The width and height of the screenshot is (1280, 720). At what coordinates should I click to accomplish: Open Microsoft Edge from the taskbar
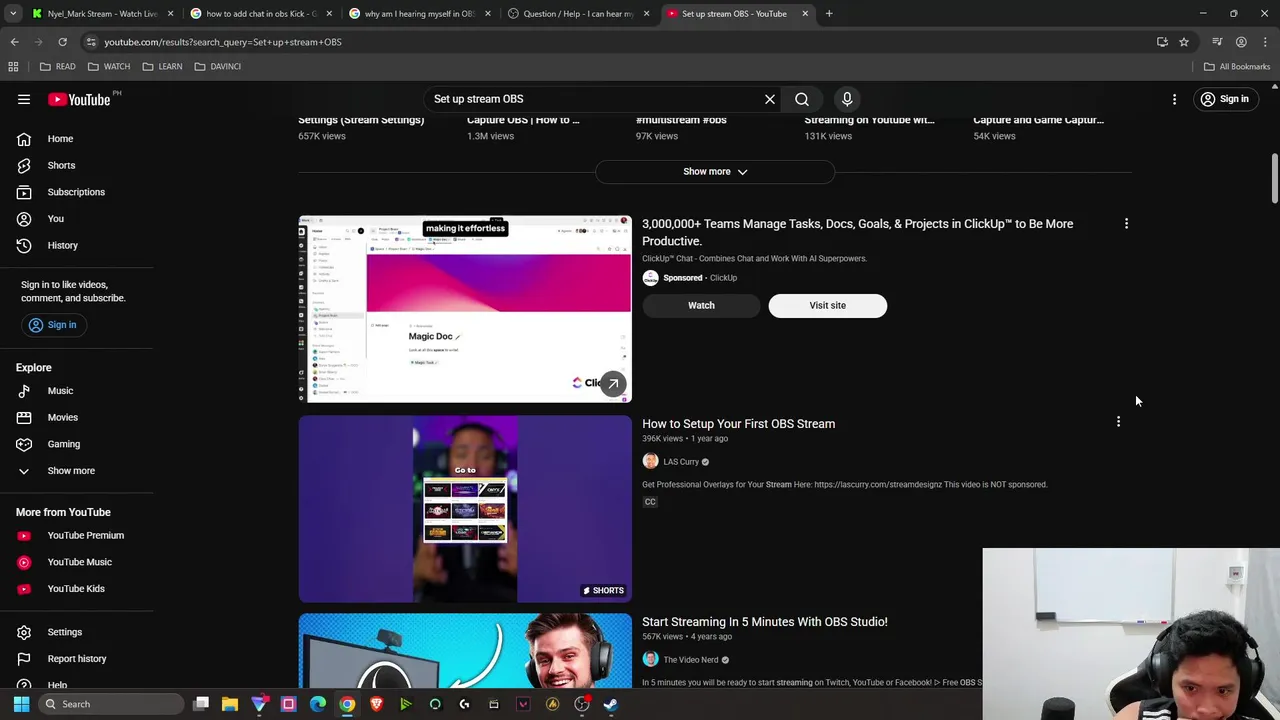point(318,704)
